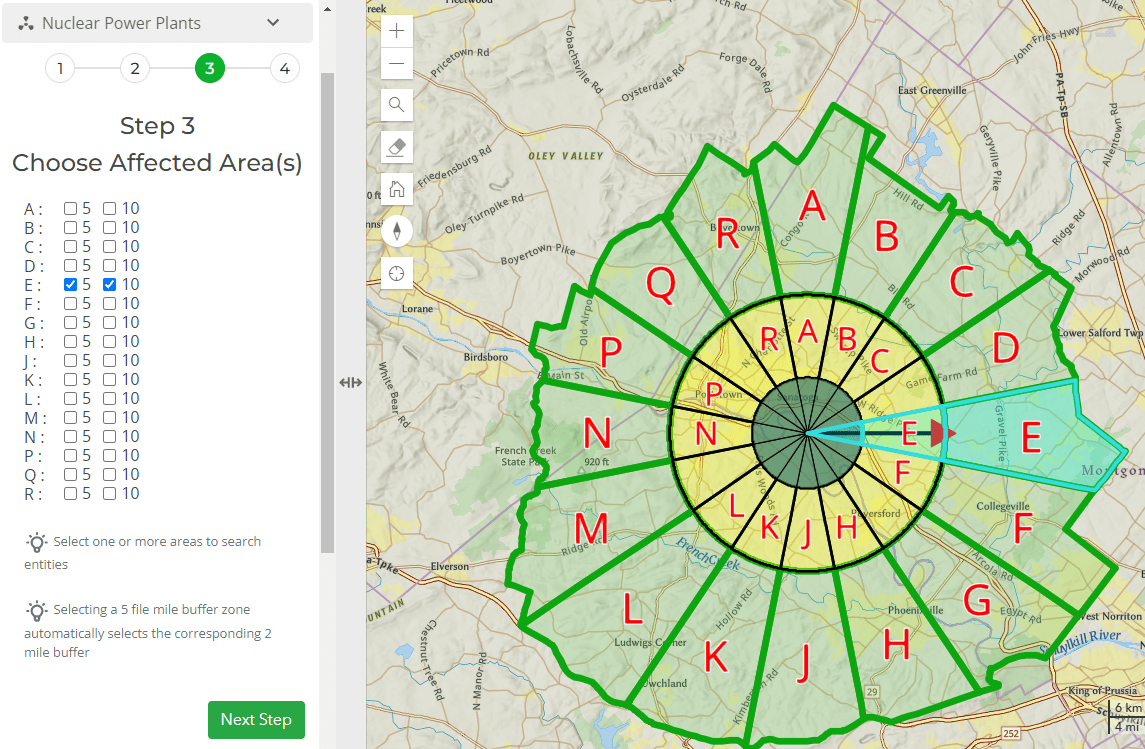Go to wizard step 1

pyautogui.click(x=60, y=68)
